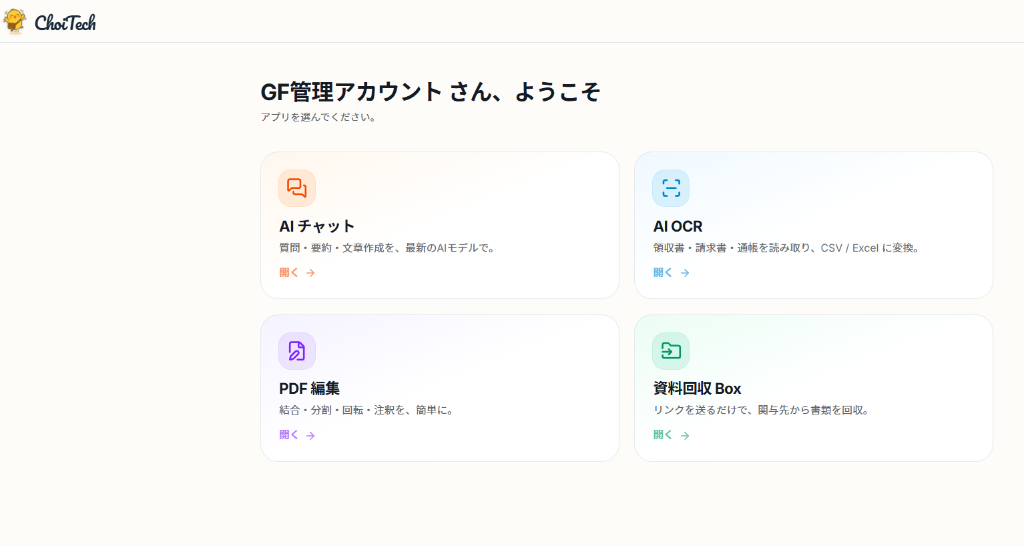Click description 結合・分割・回転・注釈を、簡単に。
The height and width of the screenshot is (546, 1024).
click(x=367, y=411)
